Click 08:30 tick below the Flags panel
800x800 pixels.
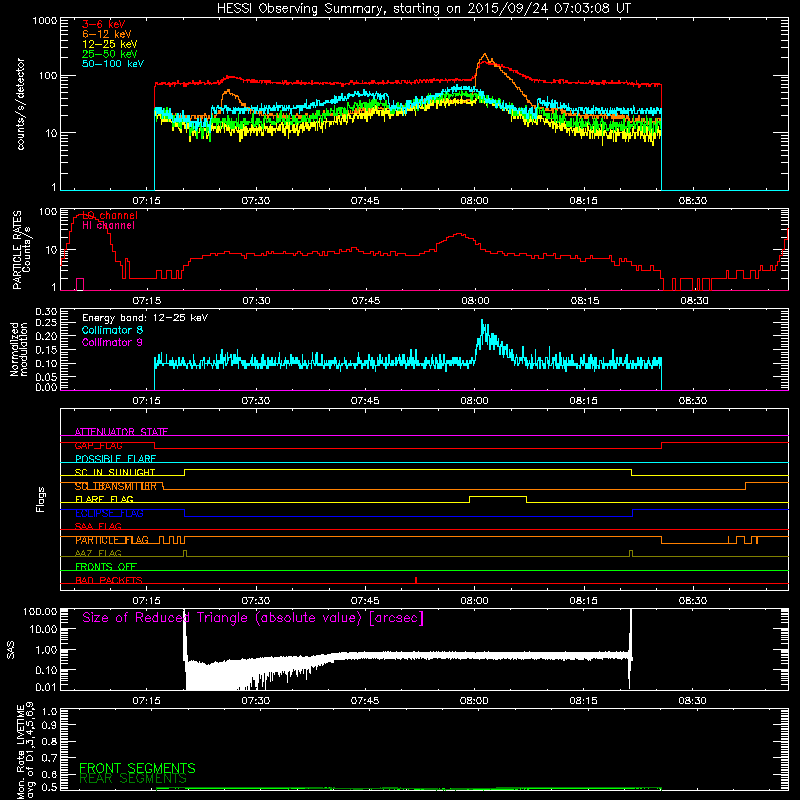pos(693,601)
